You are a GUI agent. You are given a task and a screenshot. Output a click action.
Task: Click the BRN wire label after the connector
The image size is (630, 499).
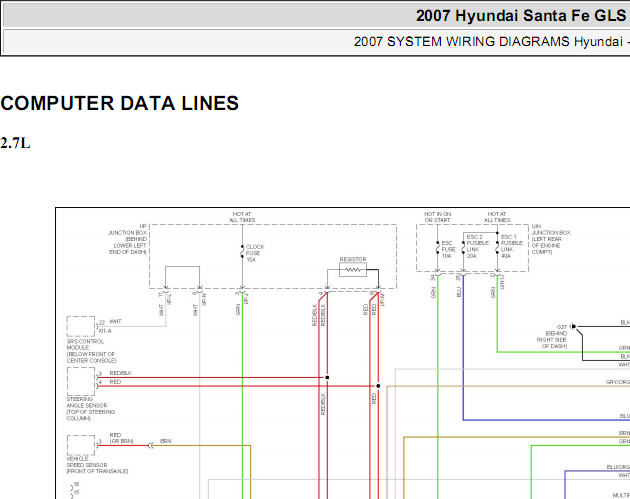coord(166,441)
